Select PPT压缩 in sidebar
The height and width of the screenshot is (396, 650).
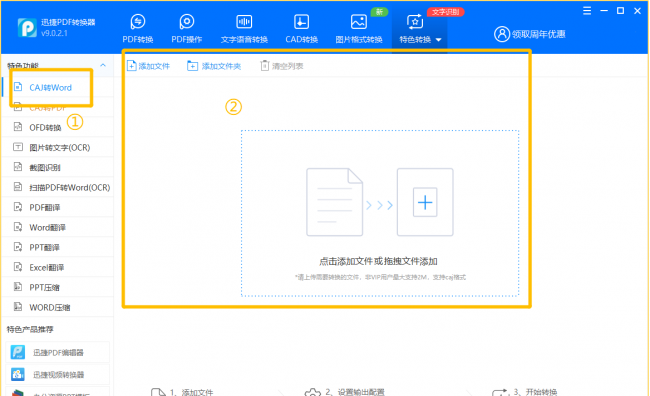pos(58,287)
